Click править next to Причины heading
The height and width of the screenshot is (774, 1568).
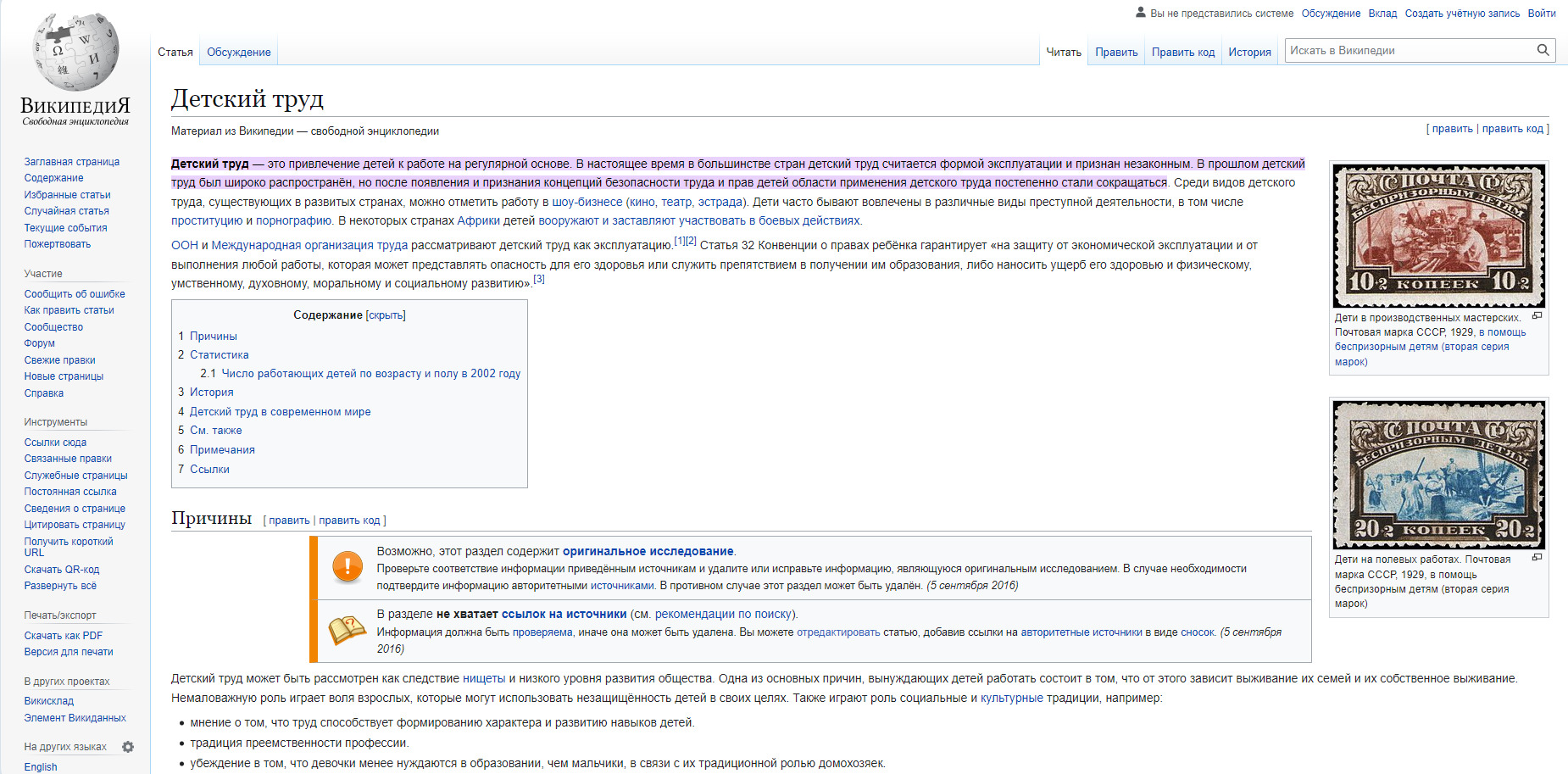(289, 521)
